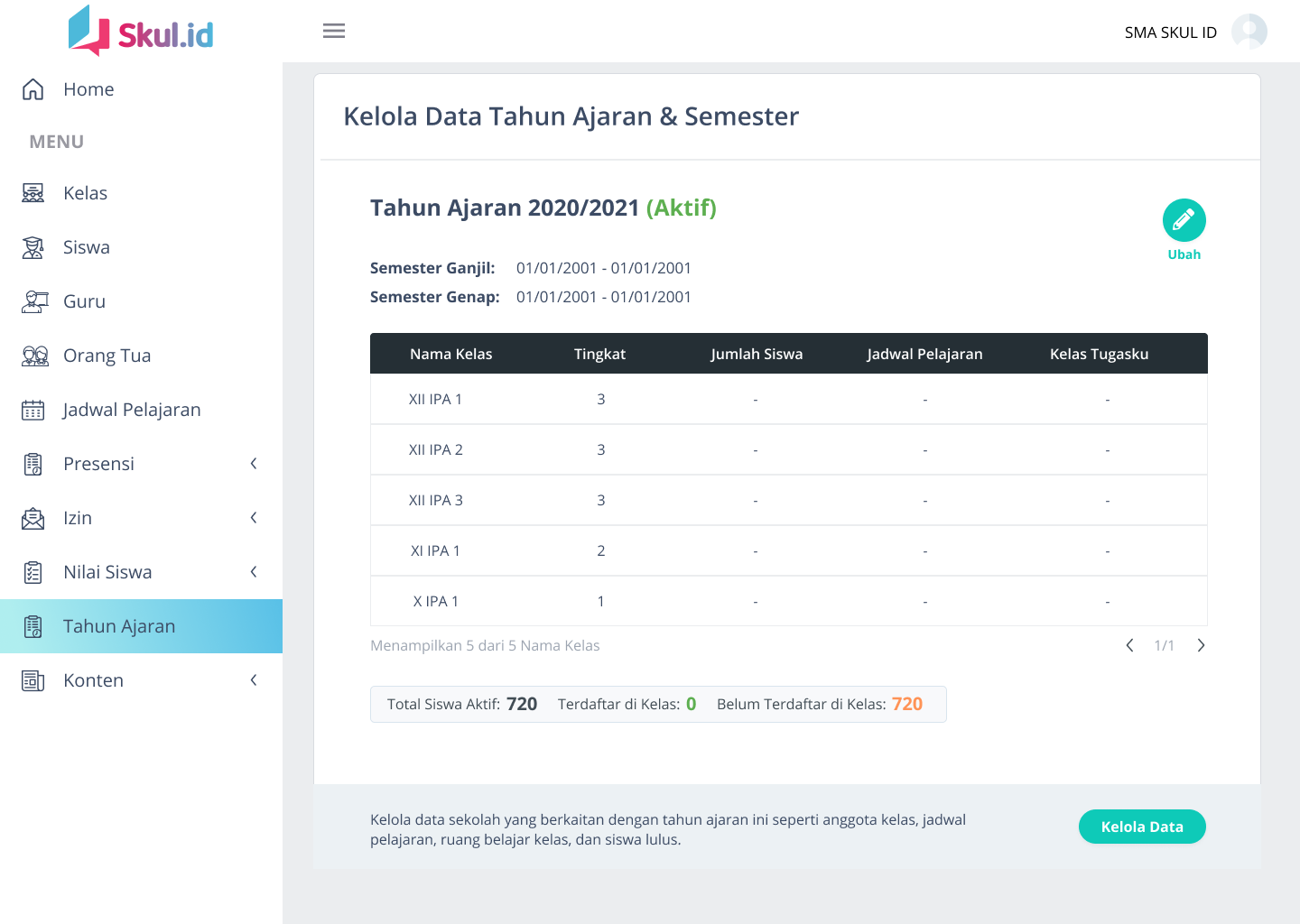Expand the Izin submenu chevron
The image size is (1300, 924).
coord(254,518)
